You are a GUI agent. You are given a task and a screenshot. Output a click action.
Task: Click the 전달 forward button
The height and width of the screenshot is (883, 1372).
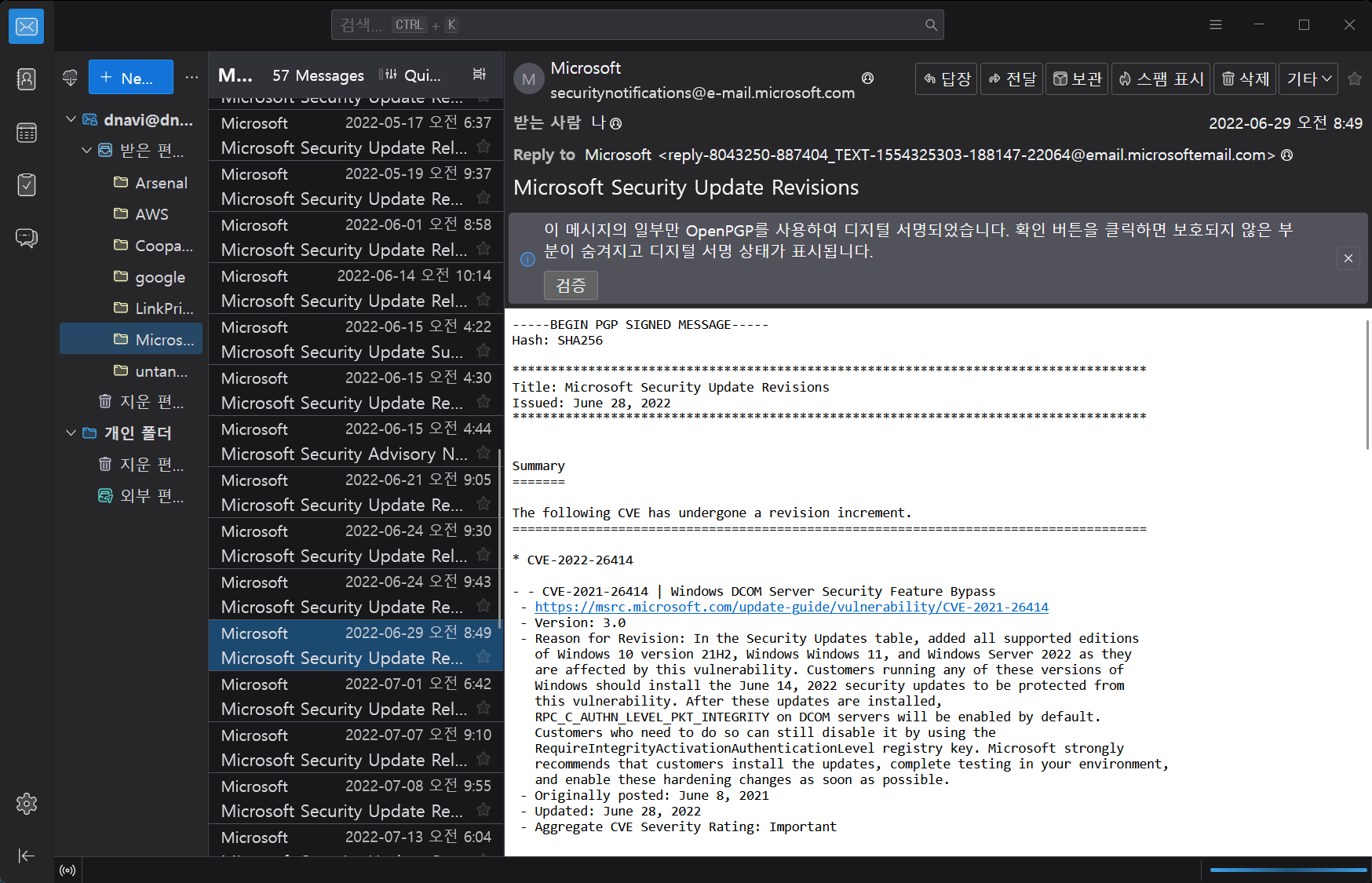(x=1012, y=78)
